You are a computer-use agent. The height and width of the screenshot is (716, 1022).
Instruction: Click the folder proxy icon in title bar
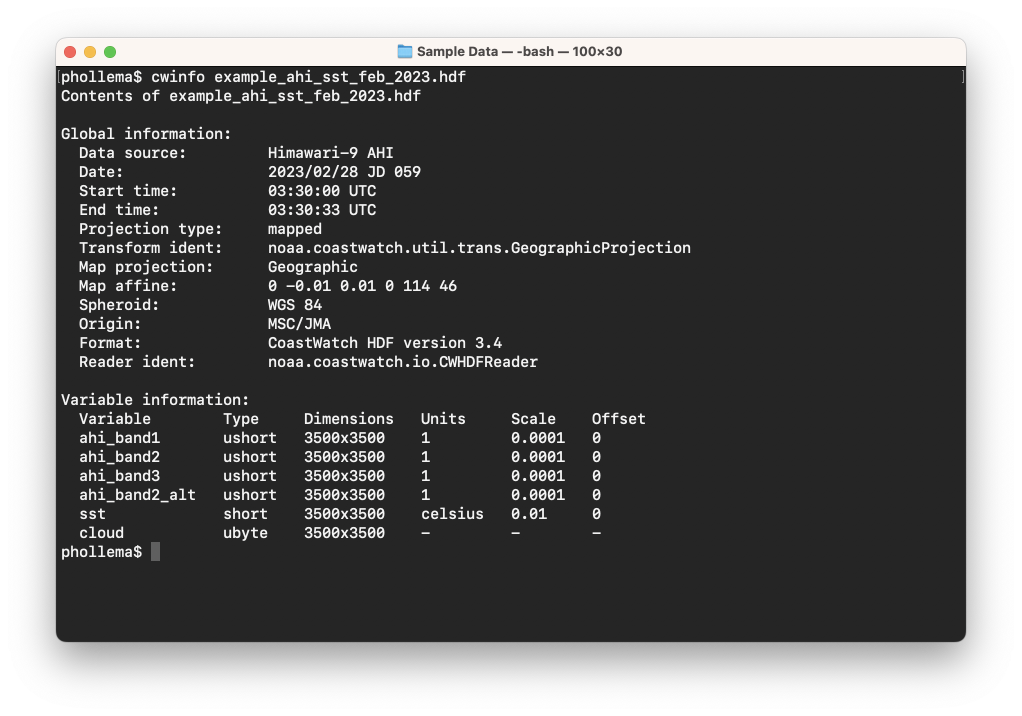click(x=405, y=51)
